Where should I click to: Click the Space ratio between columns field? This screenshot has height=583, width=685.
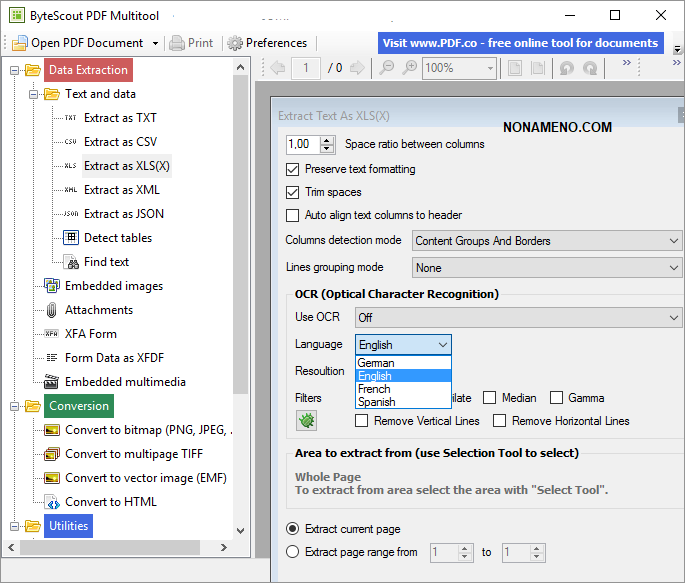coord(303,145)
